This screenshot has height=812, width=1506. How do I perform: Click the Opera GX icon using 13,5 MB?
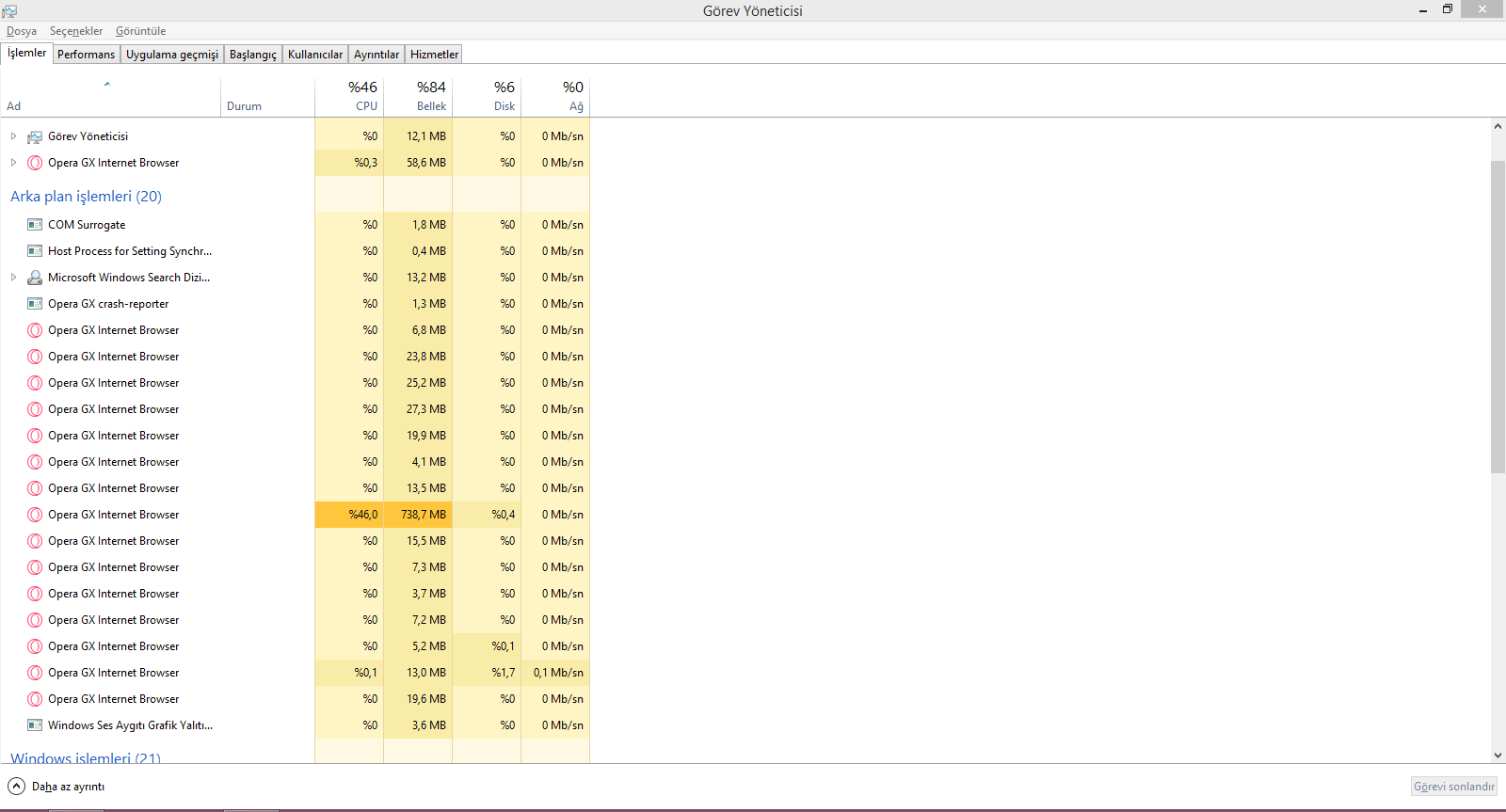pyautogui.click(x=35, y=488)
